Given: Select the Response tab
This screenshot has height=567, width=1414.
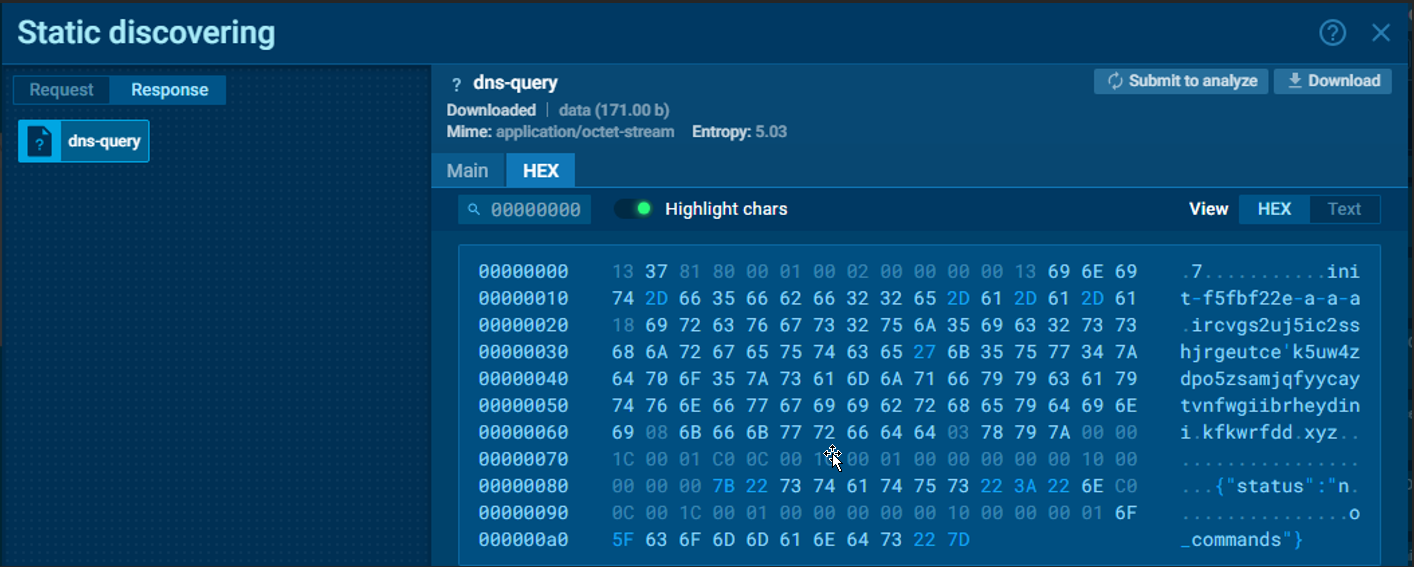Looking at the screenshot, I should (x=169, y=90).
